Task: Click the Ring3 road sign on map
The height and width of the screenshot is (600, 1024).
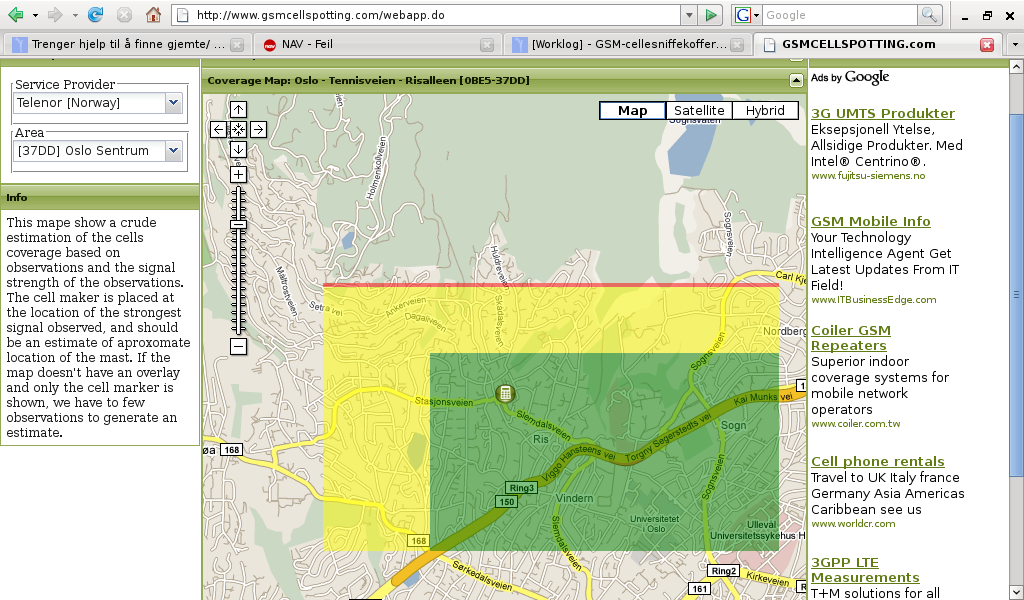Action: click(x=521, y=488)
